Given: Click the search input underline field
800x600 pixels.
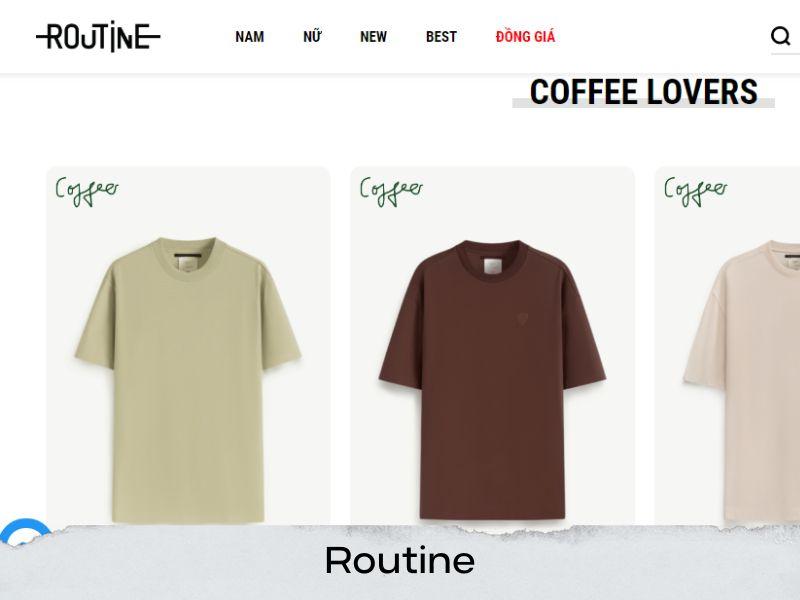Looking at the screenshot, I should pyautogui.click(x=785, y=53).
